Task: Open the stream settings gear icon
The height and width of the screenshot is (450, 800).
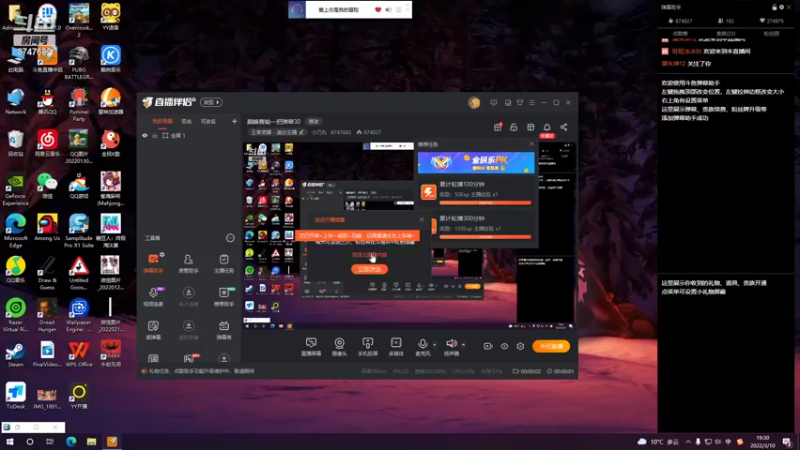Action: (520, 346)
